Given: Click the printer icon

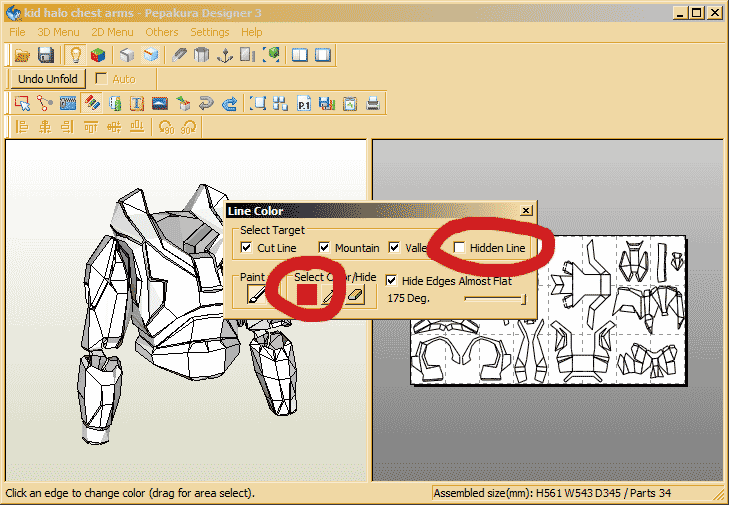Looking at the screenshot, I should point(373,103).
